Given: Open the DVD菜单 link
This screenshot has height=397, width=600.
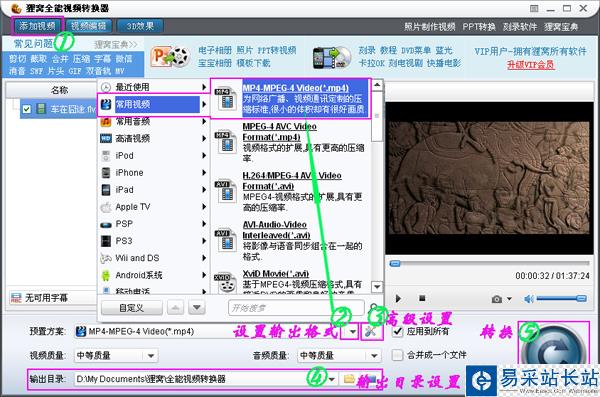Looking at the screenshot, I should click(416, 50).
